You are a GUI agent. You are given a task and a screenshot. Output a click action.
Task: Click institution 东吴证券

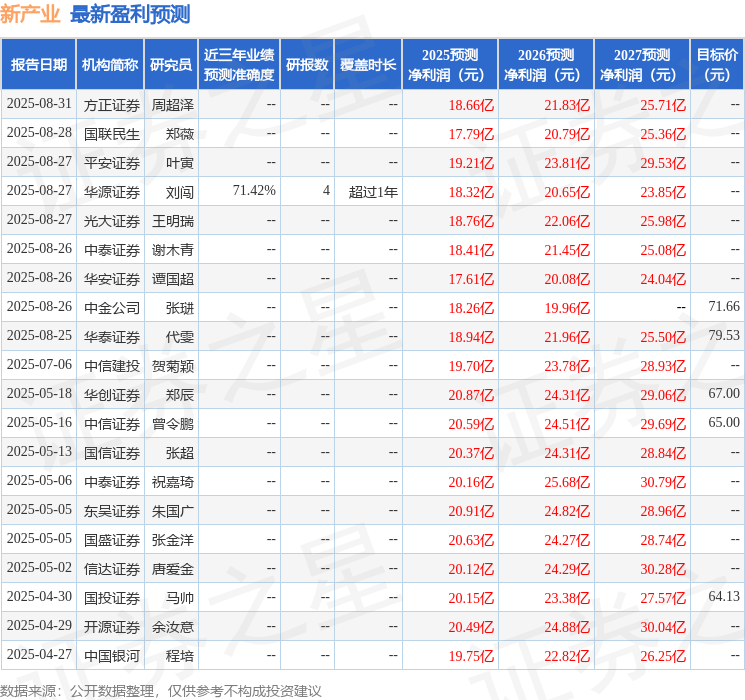coord(112,511)
